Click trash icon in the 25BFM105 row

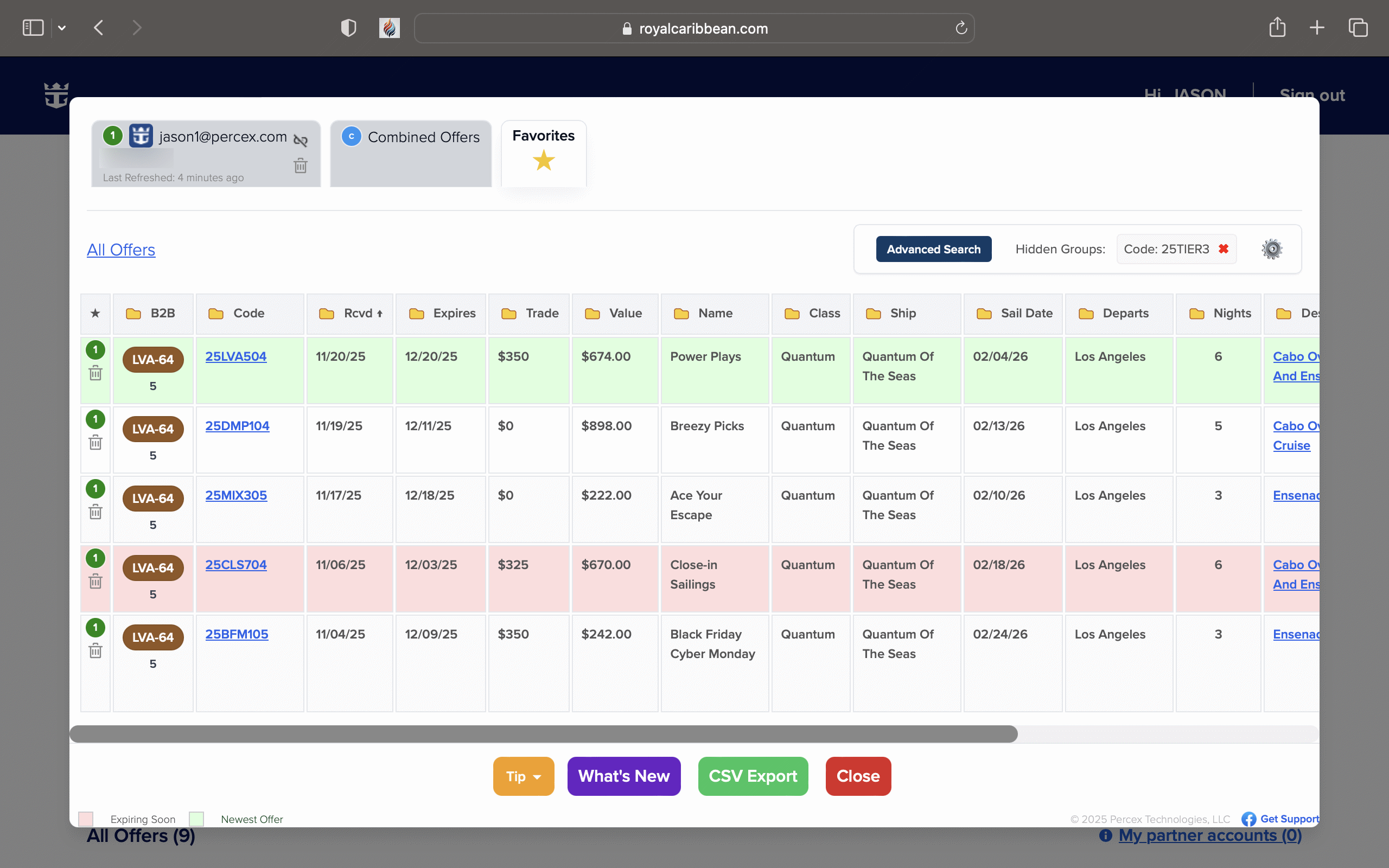click(x=95, y=651)
